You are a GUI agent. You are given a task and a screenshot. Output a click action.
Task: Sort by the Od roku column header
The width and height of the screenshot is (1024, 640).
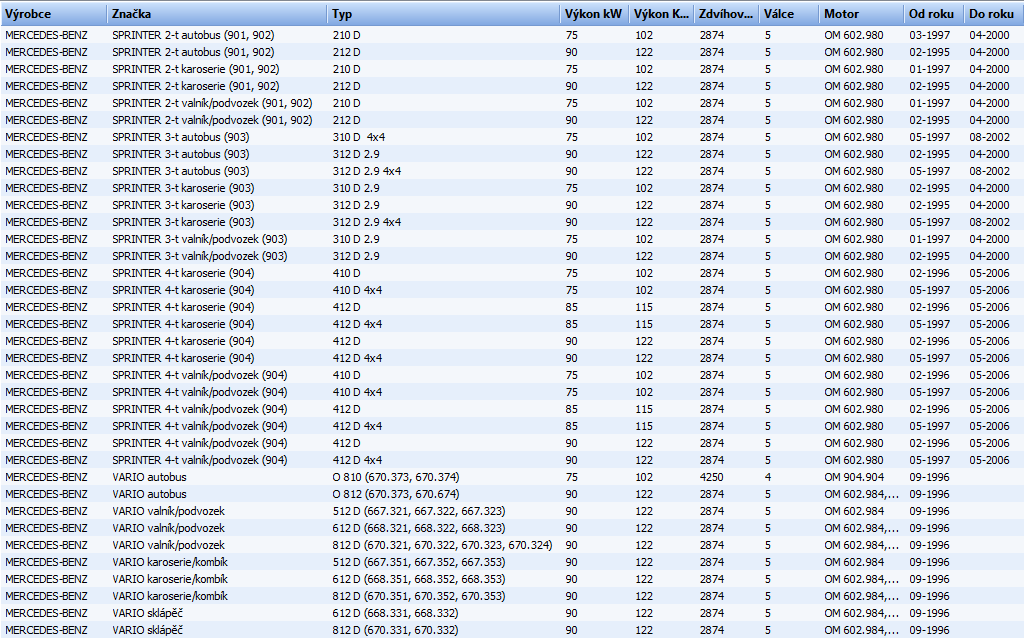(934, 14)
